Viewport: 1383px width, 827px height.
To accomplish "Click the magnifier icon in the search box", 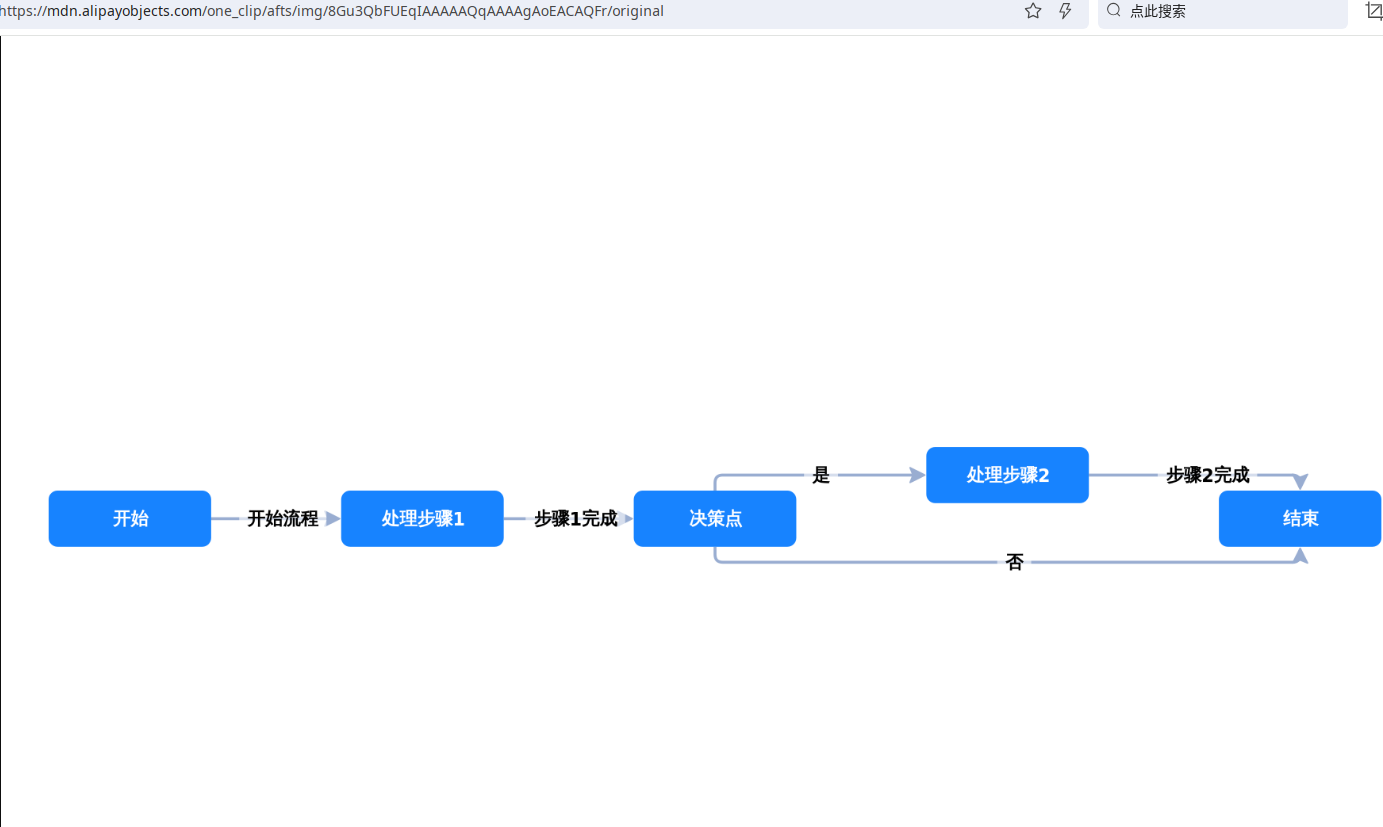I will [1113, 10].
